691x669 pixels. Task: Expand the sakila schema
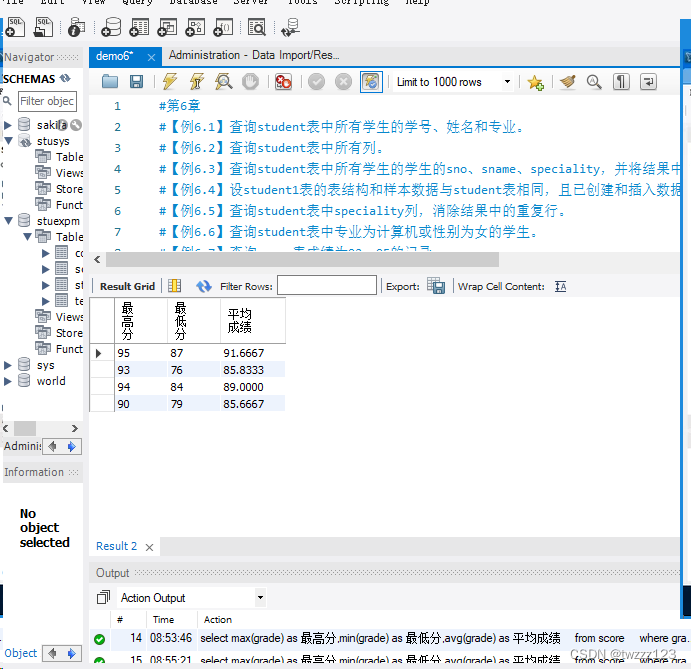coord(7,125)
